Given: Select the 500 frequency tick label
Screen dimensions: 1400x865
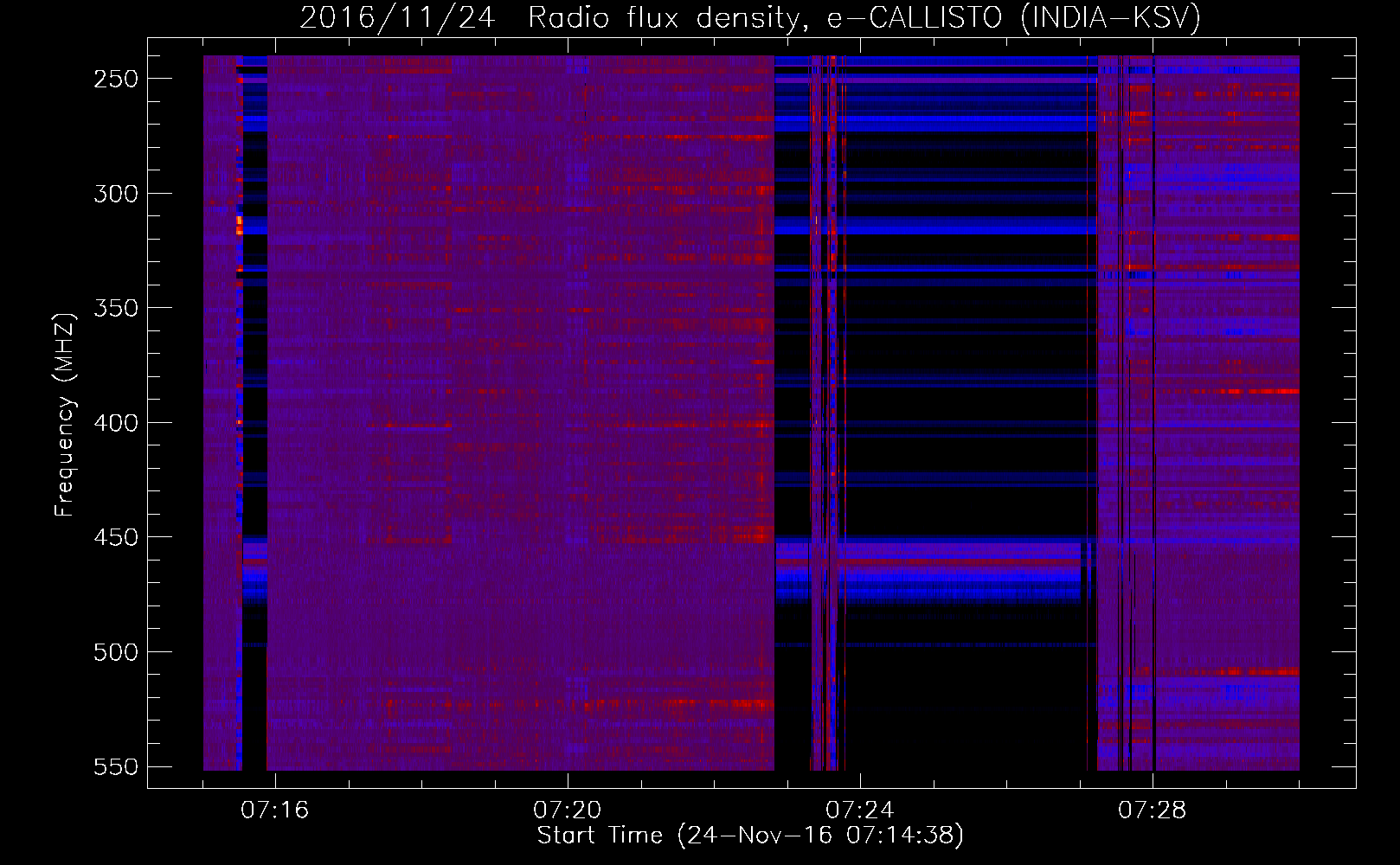Looking at the screenshot, I should coord(116,652).
